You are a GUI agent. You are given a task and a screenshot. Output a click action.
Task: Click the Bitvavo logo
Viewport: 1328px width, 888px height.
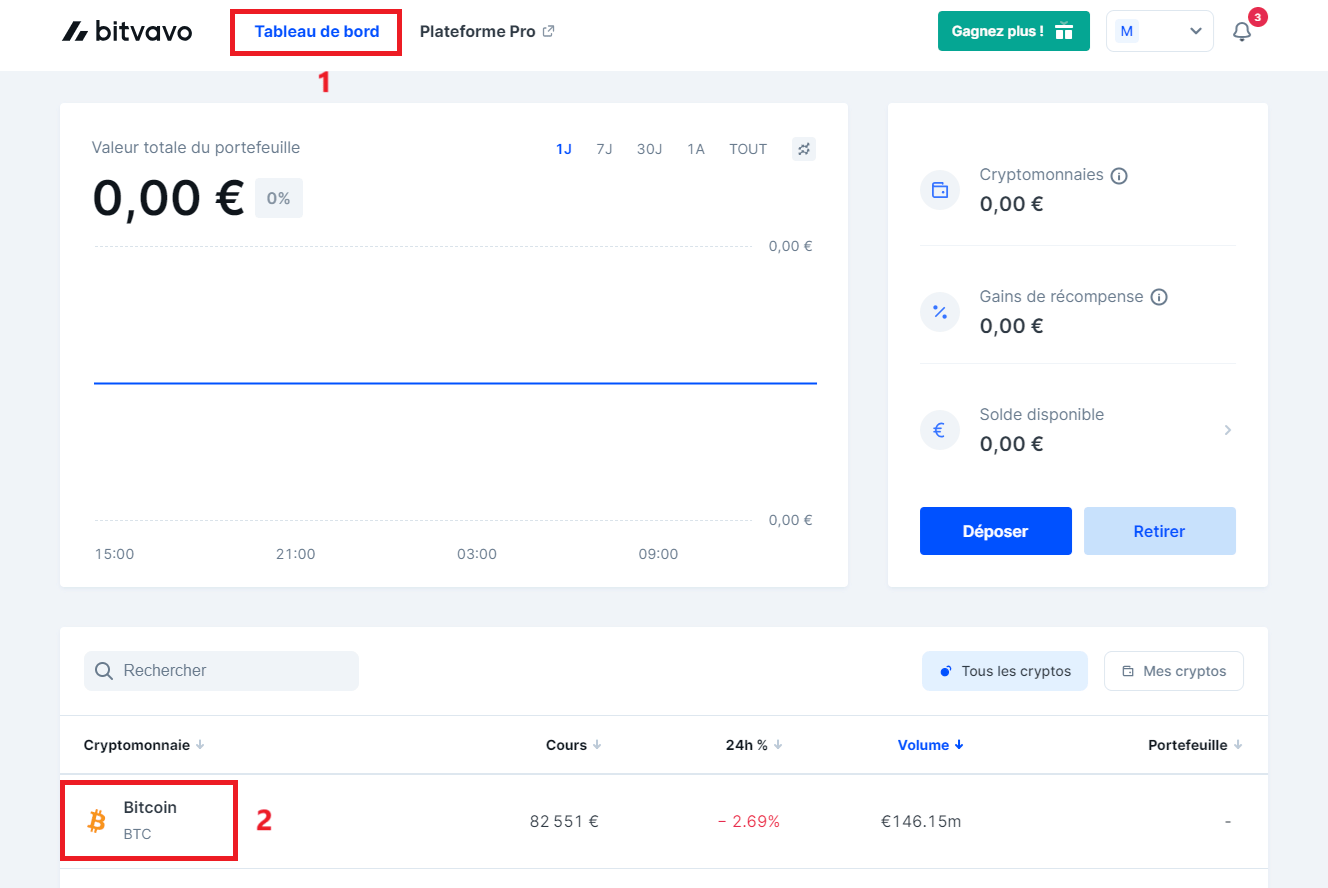tap(127, 31)
